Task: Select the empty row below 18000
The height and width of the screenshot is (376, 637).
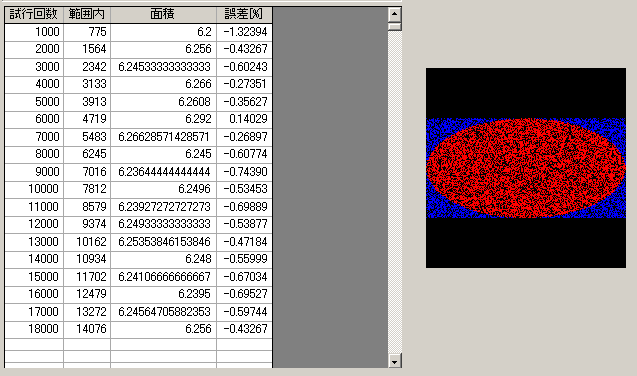Action: tap(138, 345)
